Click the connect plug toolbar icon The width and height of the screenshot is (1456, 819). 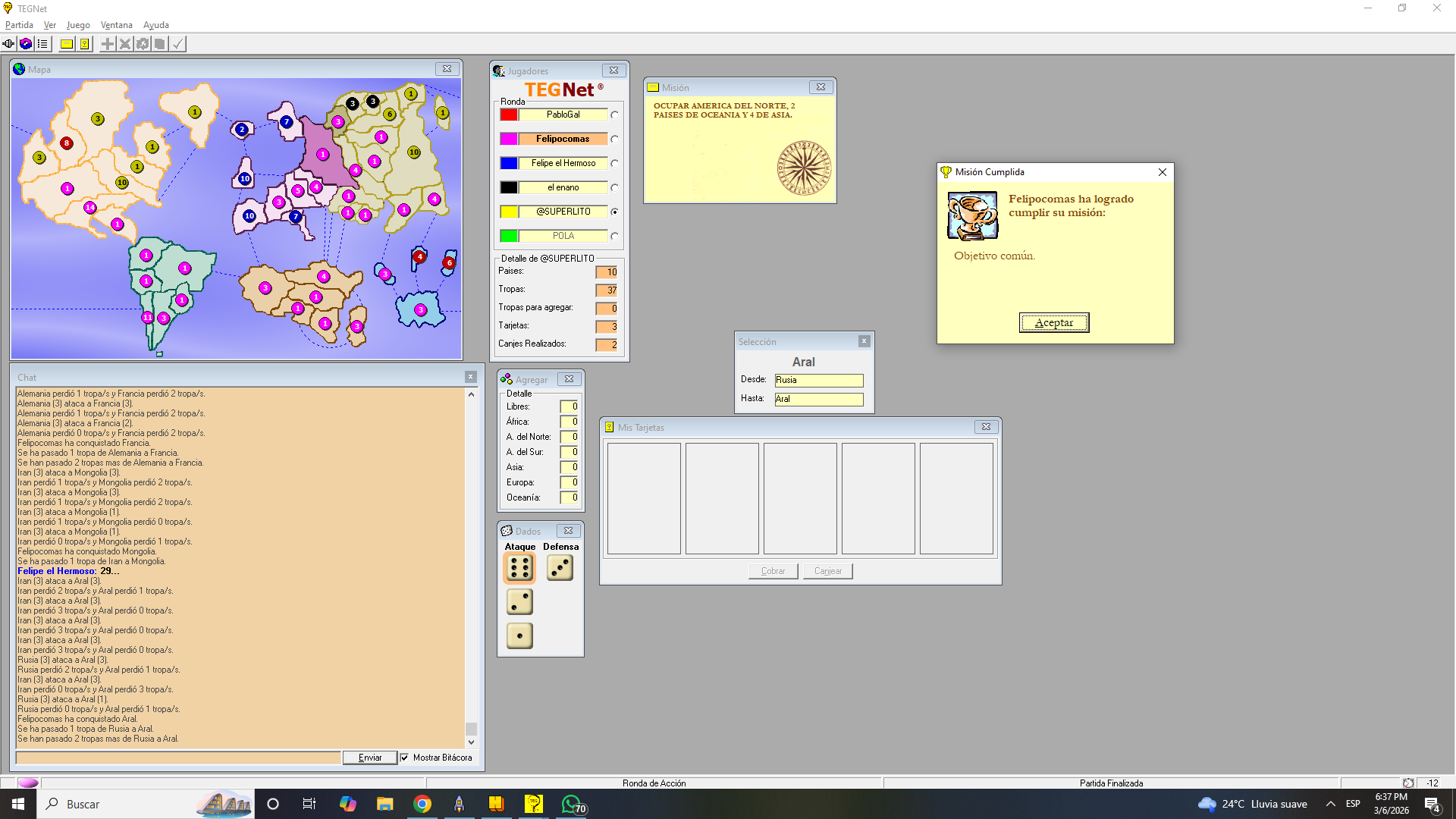(x=8, y=44)
